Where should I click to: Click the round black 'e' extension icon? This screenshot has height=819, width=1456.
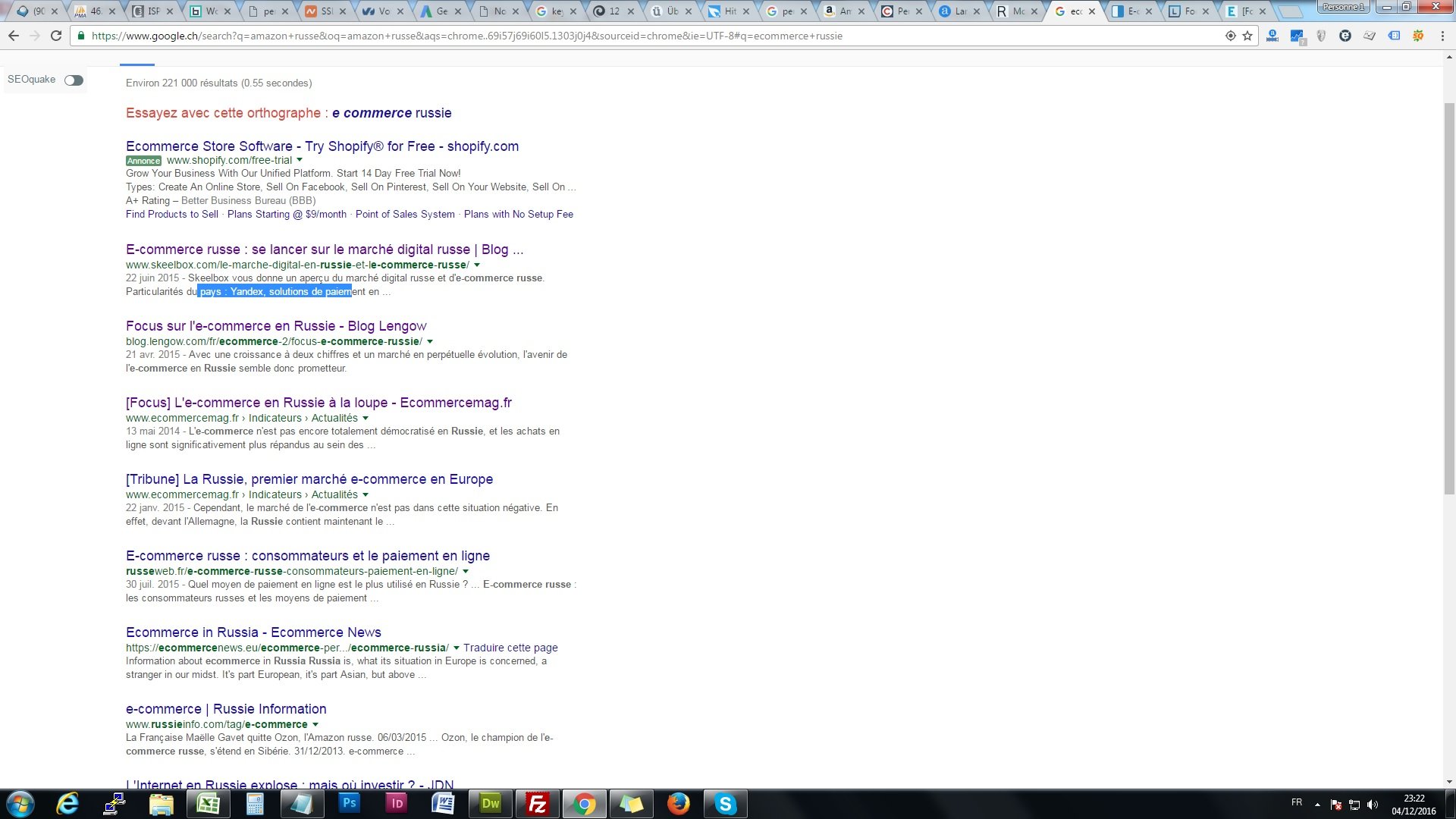pos(1345,36)
